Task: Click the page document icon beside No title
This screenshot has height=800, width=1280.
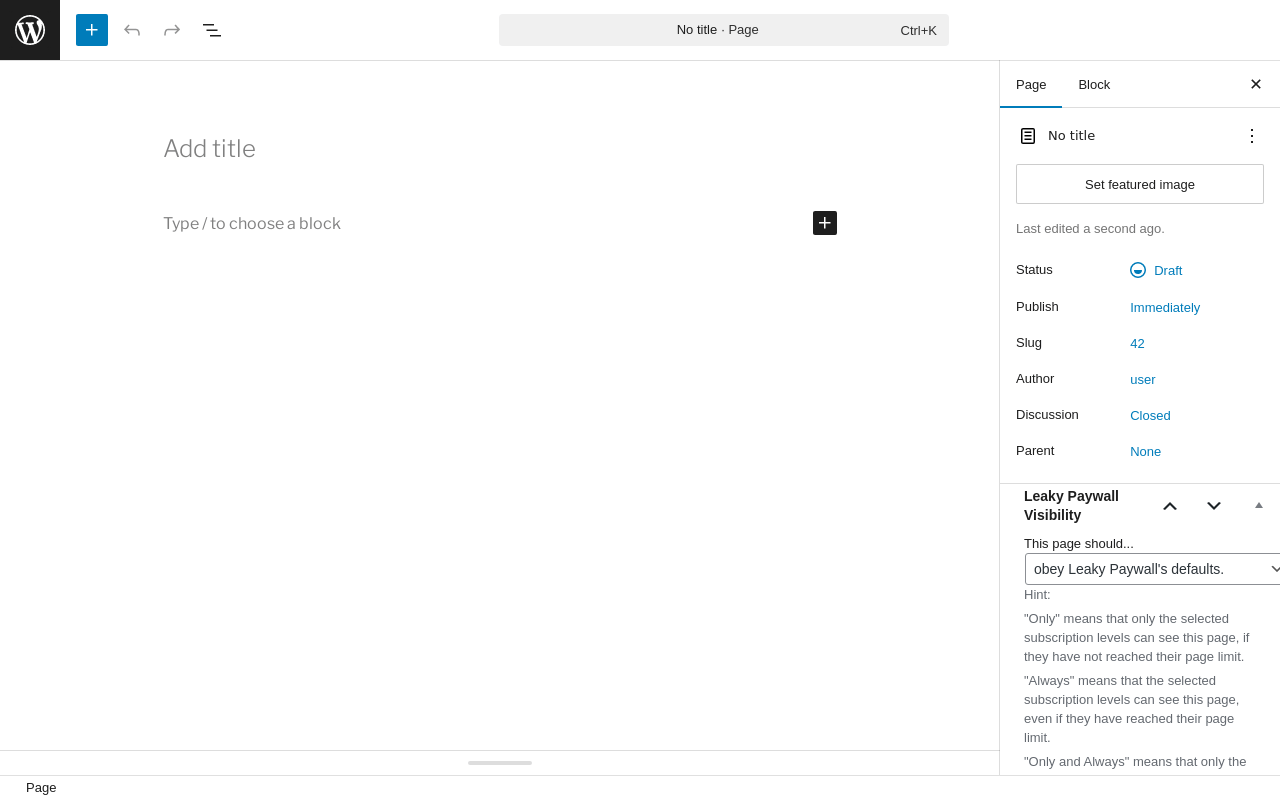Action: point(1028,136)
